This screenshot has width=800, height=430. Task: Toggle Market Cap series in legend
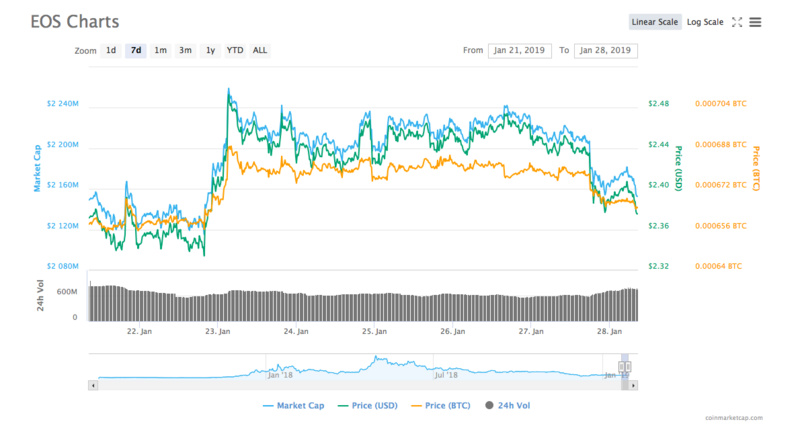293,406
